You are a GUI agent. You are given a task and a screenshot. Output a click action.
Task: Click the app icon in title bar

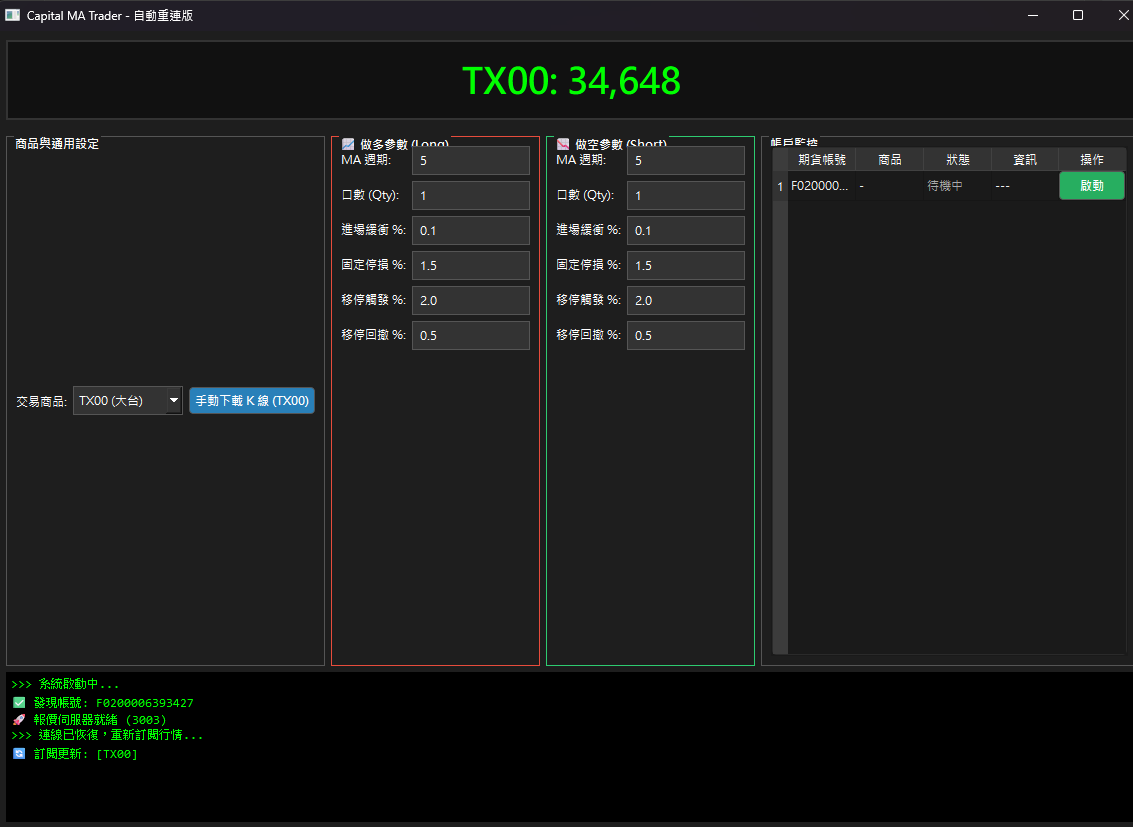[x=13, y=15]
